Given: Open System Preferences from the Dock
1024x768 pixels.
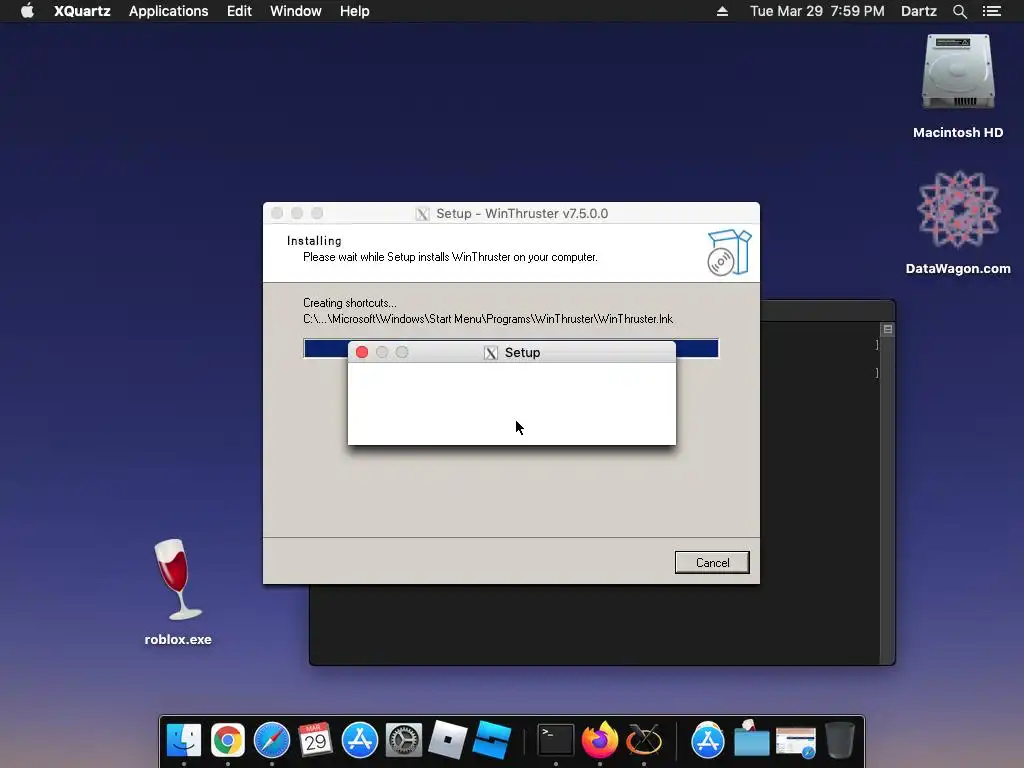Looking at the screenshot, I should (404, 740).
